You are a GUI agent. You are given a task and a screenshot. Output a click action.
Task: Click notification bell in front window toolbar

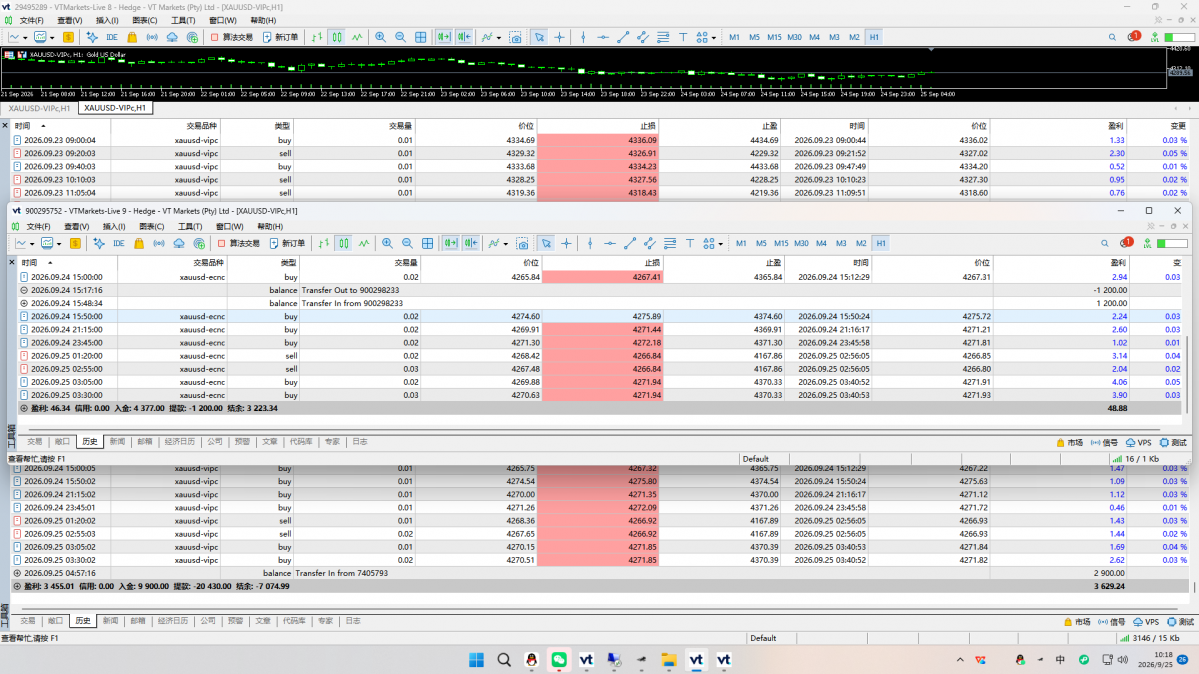coord(1126,243)
